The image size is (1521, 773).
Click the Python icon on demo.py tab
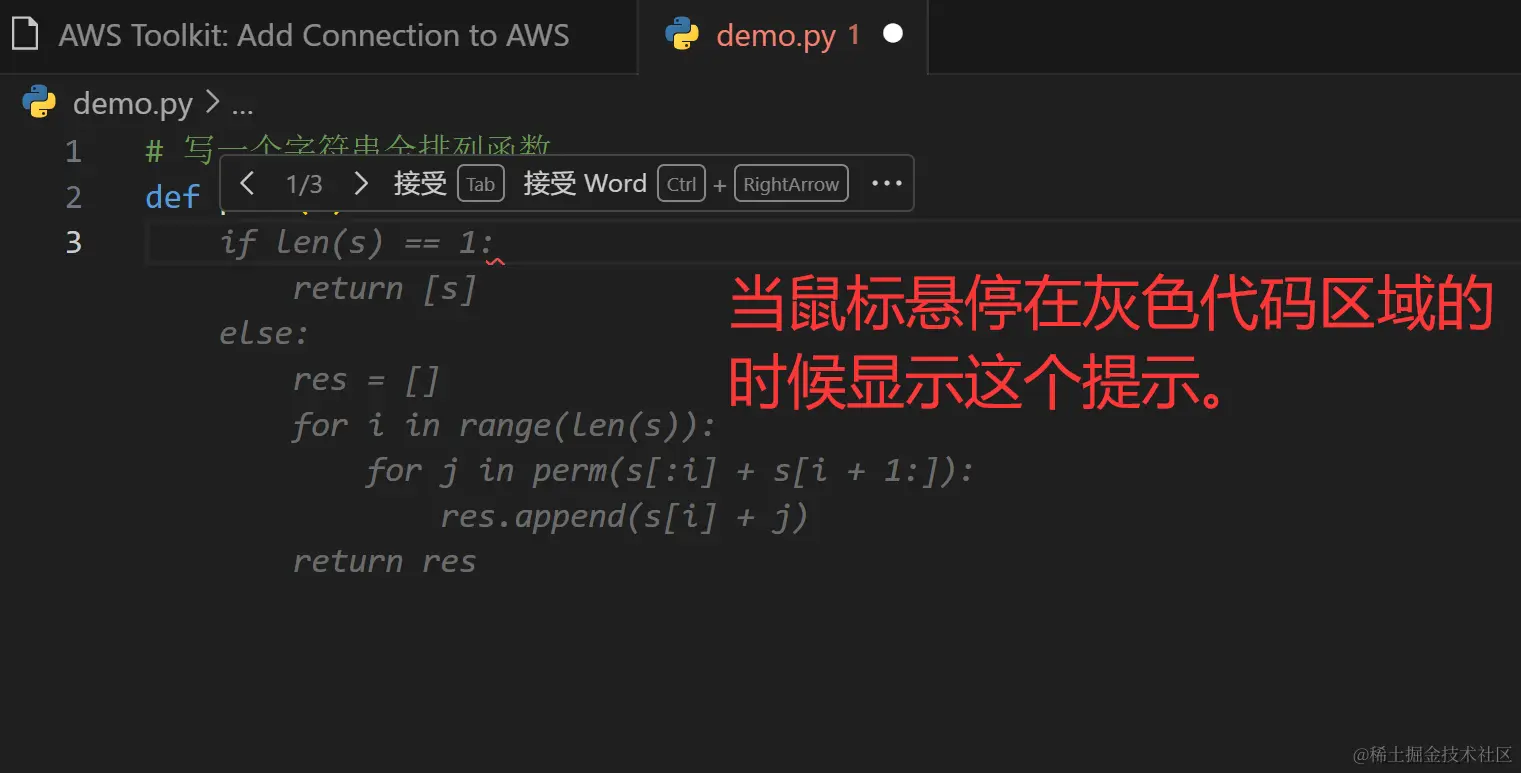tap(682, 35)
